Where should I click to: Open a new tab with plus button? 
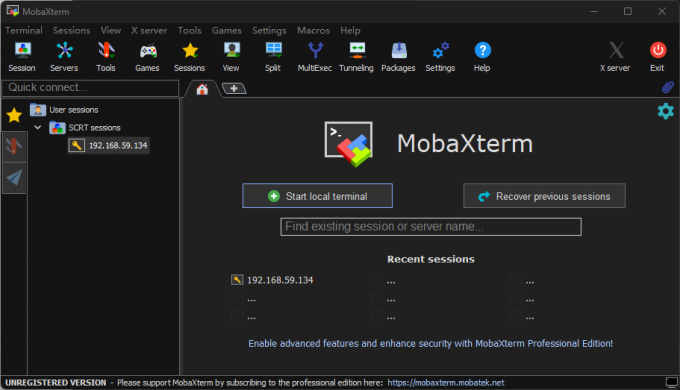click(234, 88)
